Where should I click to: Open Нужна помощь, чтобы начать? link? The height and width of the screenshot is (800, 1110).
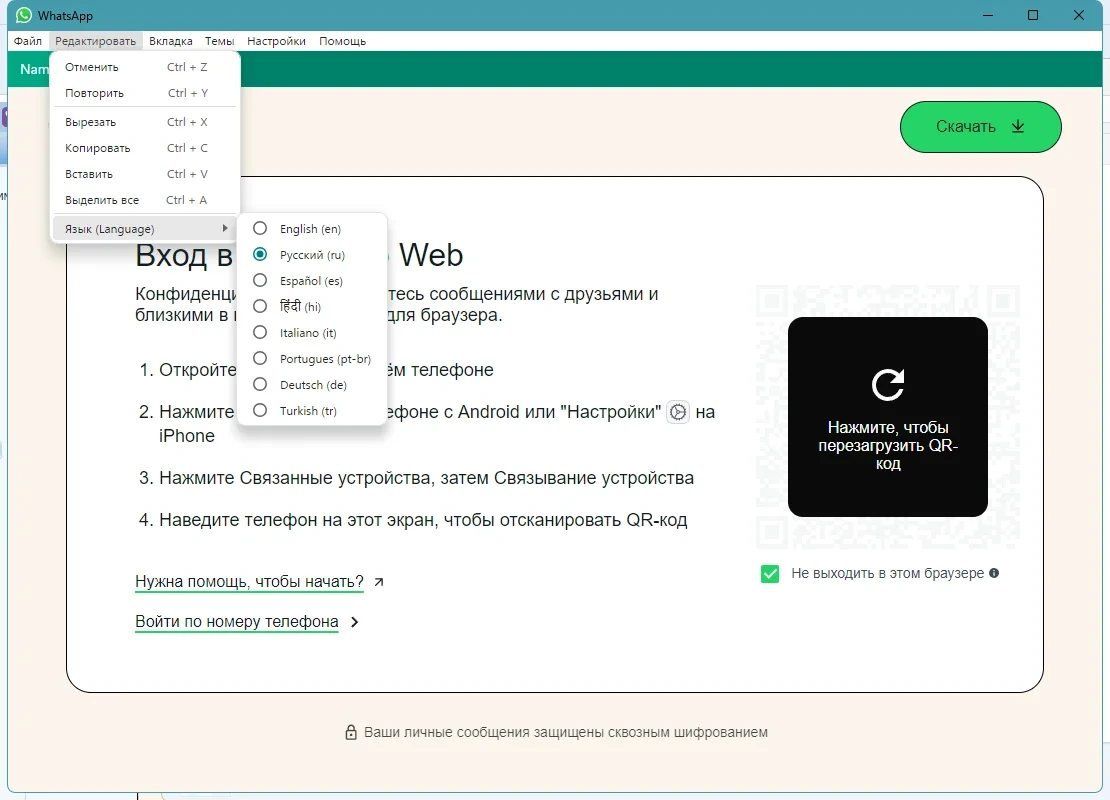[249, 582]
